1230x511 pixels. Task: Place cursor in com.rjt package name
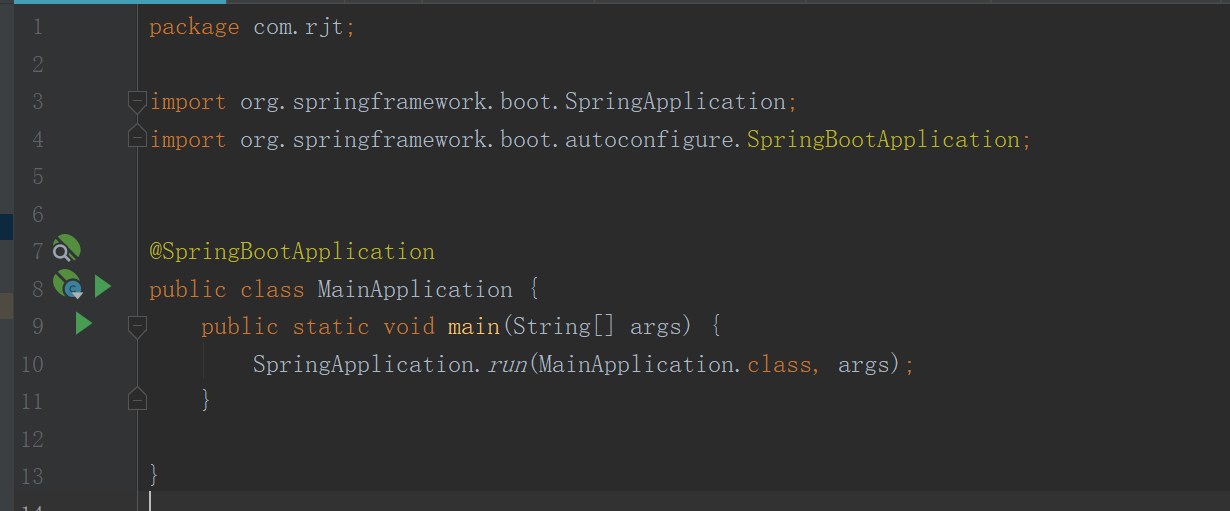point(299,27)
